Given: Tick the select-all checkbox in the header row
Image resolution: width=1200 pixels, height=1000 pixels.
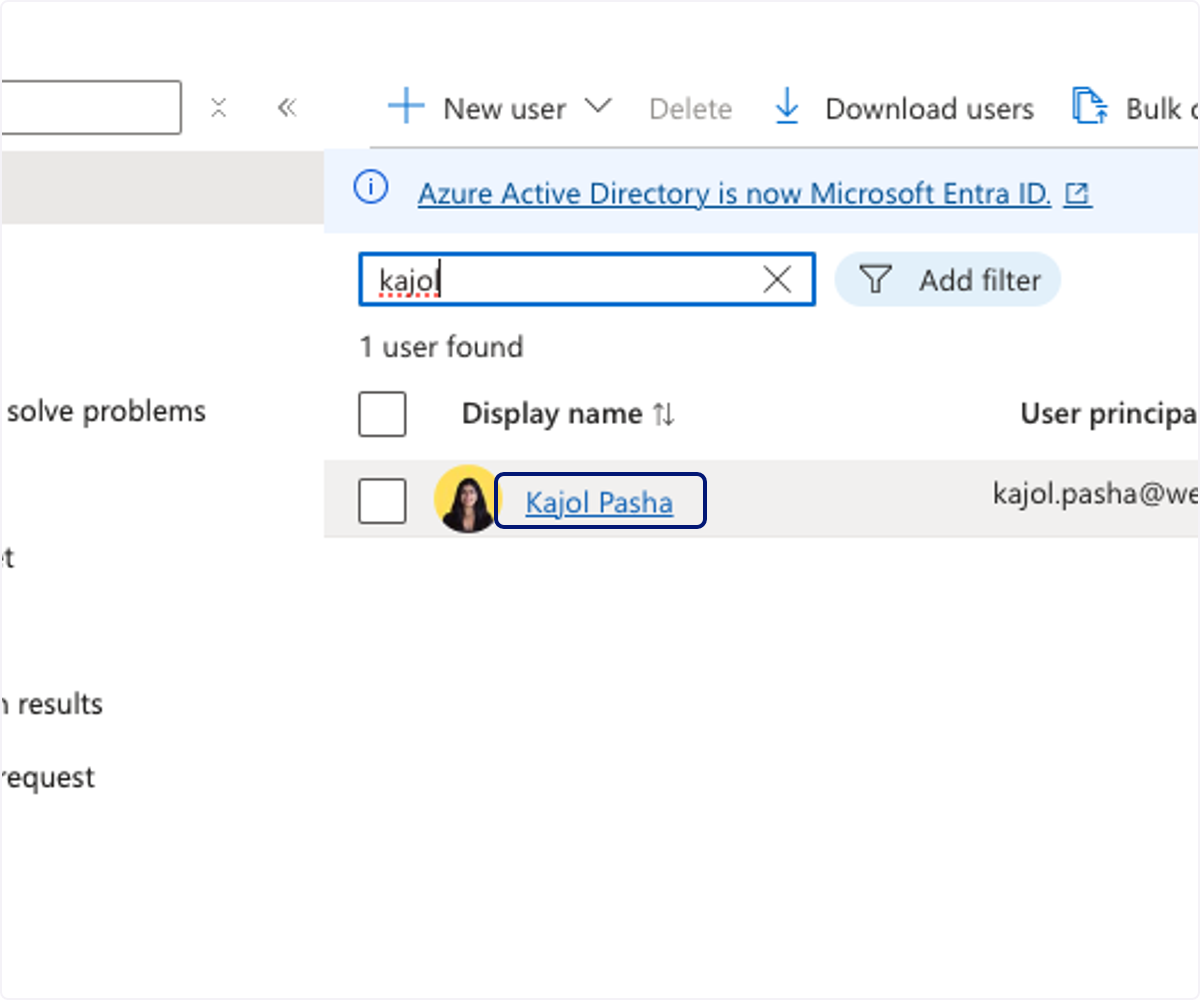Looking at the screenshot, I should click(x=382, y=414).
